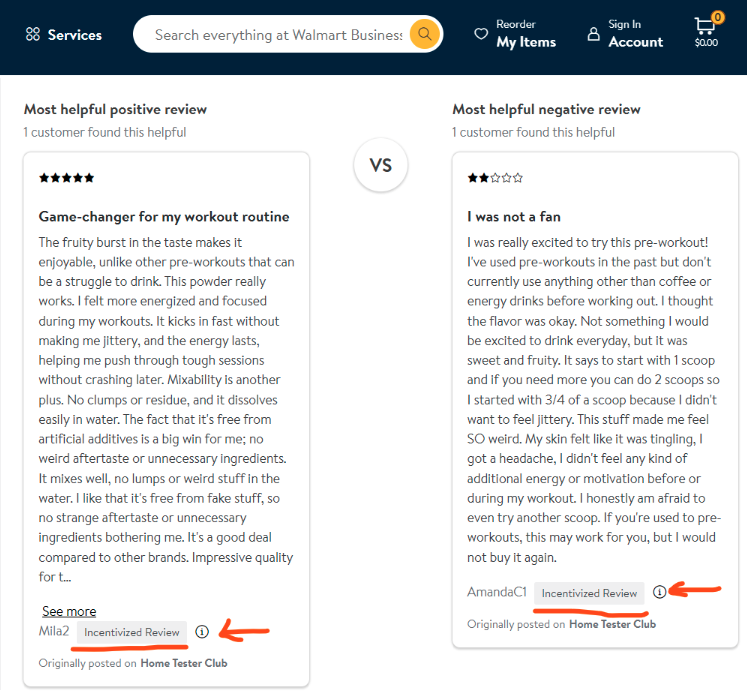Open the Services menu
The height and width of the screenshot is (693, 747).
64,35
